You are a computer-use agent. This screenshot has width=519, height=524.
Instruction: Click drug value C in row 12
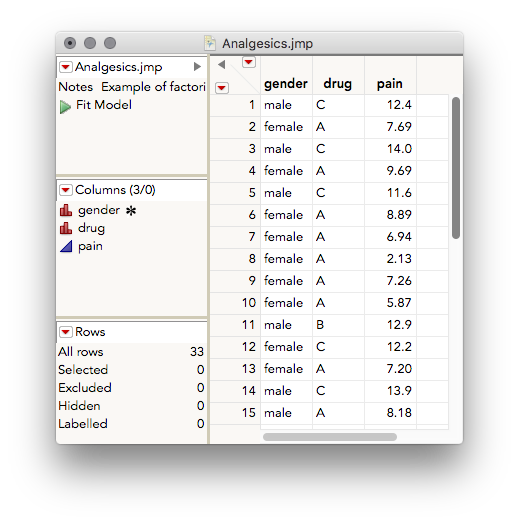pyautogui.click(x=320, y=347)
